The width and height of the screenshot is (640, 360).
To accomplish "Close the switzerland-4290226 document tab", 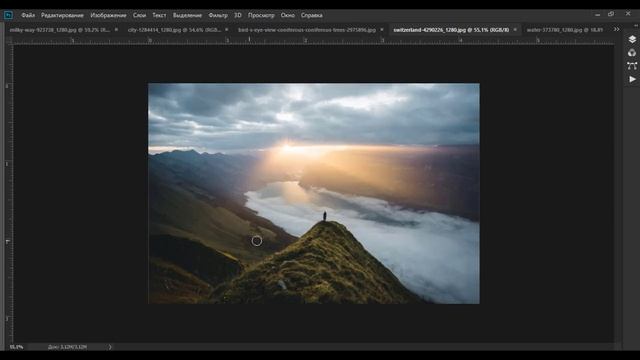I will click(x=515, y=30).
